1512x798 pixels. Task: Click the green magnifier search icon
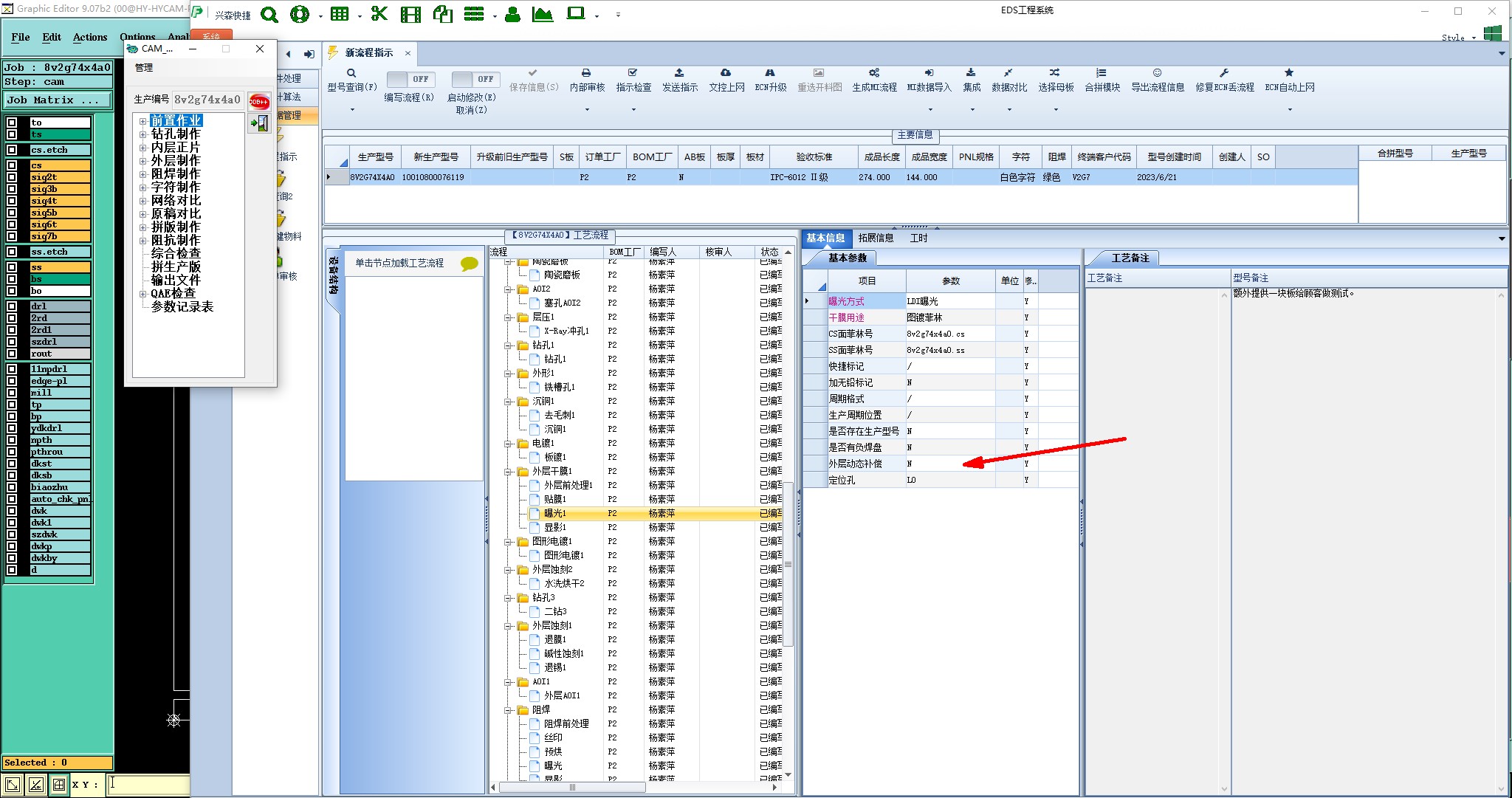[x=269, y=15]
